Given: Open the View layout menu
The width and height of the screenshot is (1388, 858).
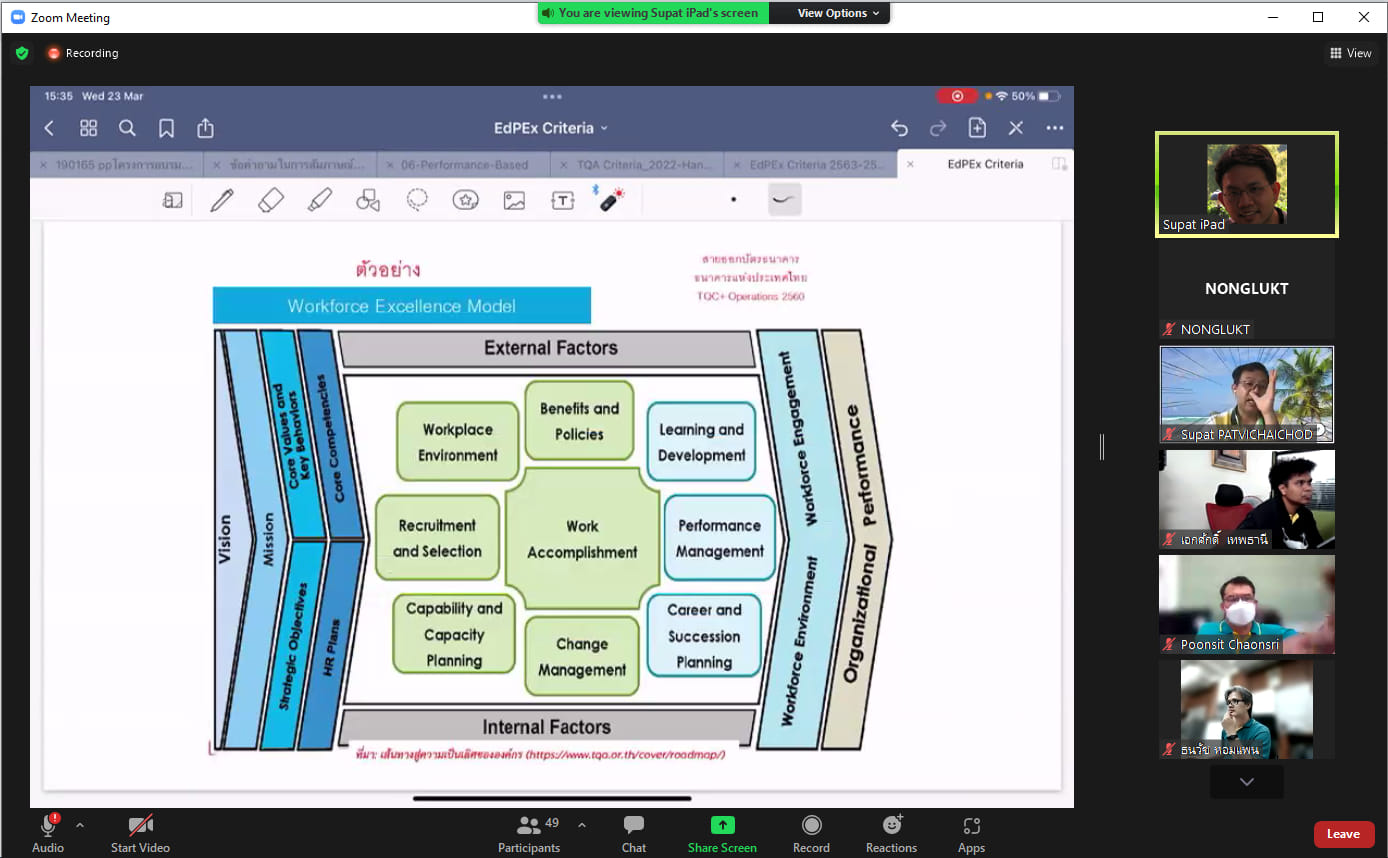Looking at the screenshot, I should tap(1350, 53).
